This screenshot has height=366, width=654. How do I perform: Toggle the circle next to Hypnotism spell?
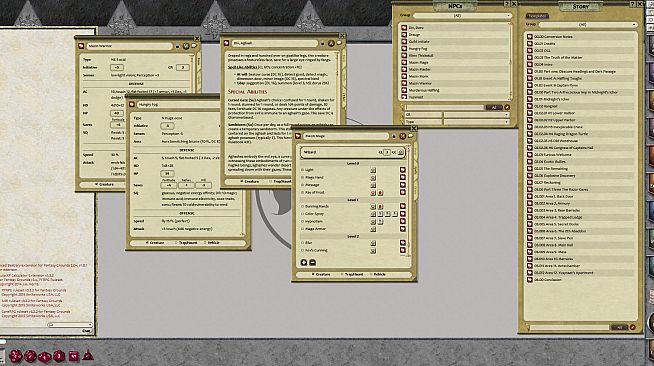(x=302, y=221)
